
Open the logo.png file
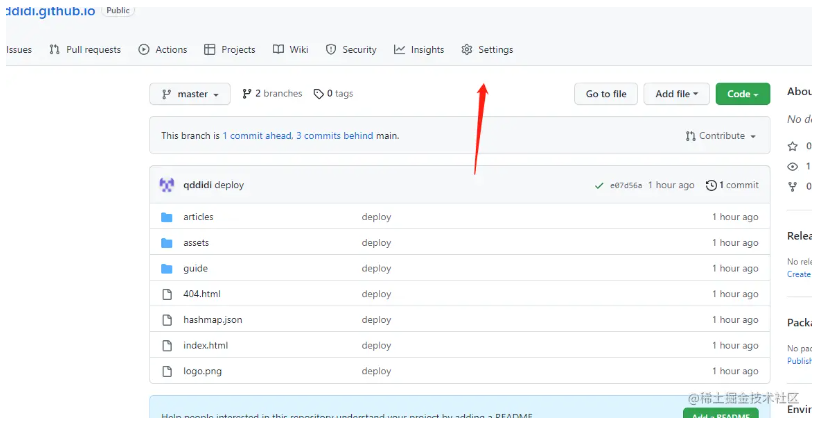click(x=203, y=371)
